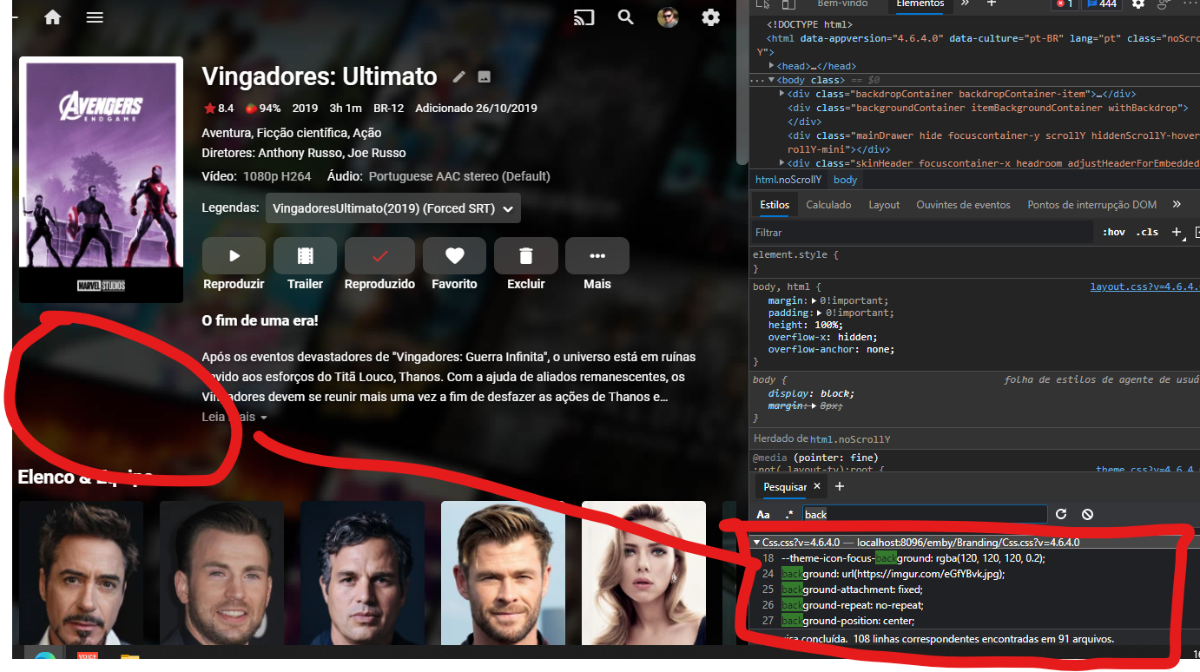The width and height of the screenshot is (1200, 672).
Task: Open director Anthony Russo link
Action: coord(299,153)
